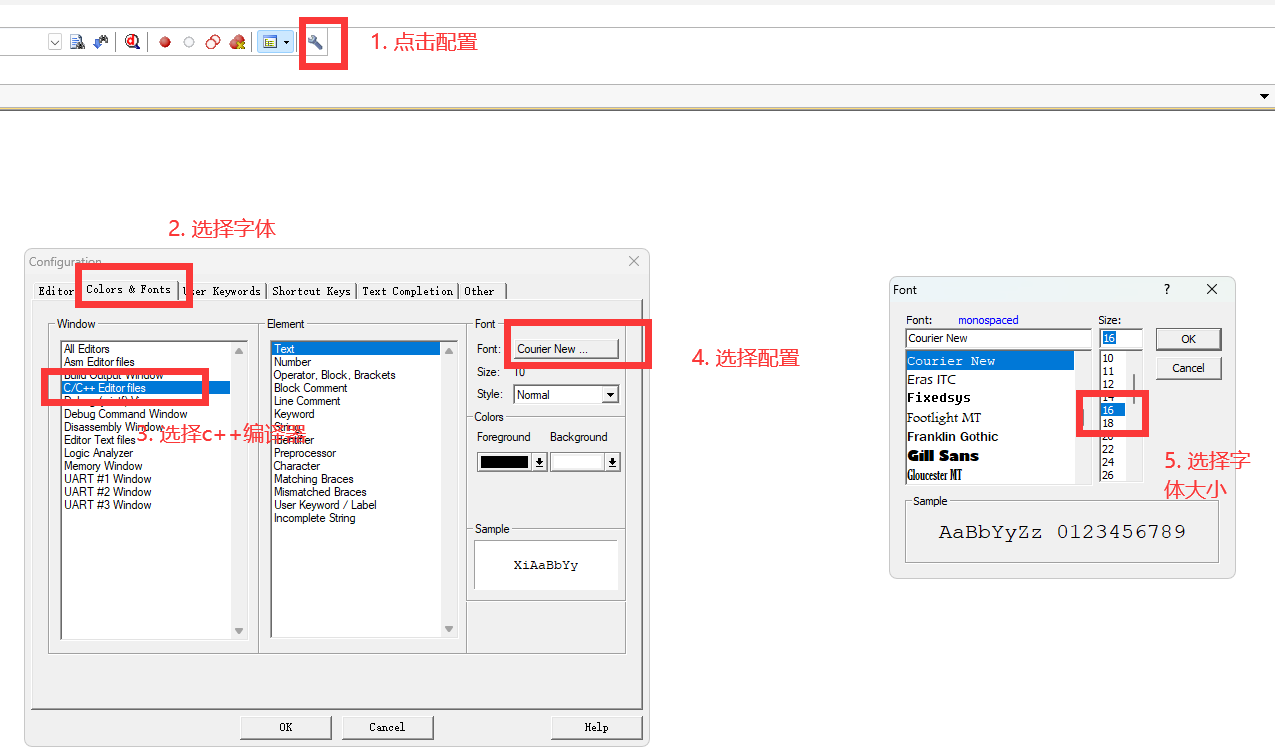
Task: Click the window layout toolbar icon
Action: [x=268, y=42]
